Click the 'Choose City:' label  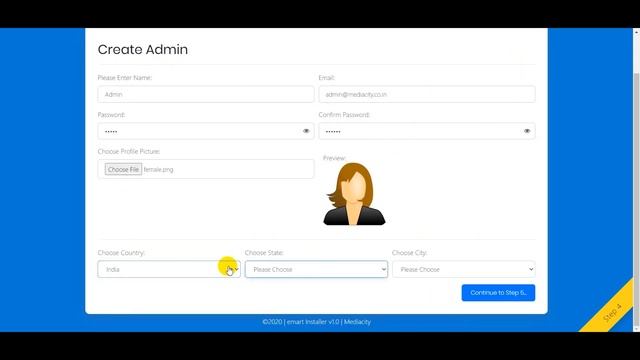point(409,253)
